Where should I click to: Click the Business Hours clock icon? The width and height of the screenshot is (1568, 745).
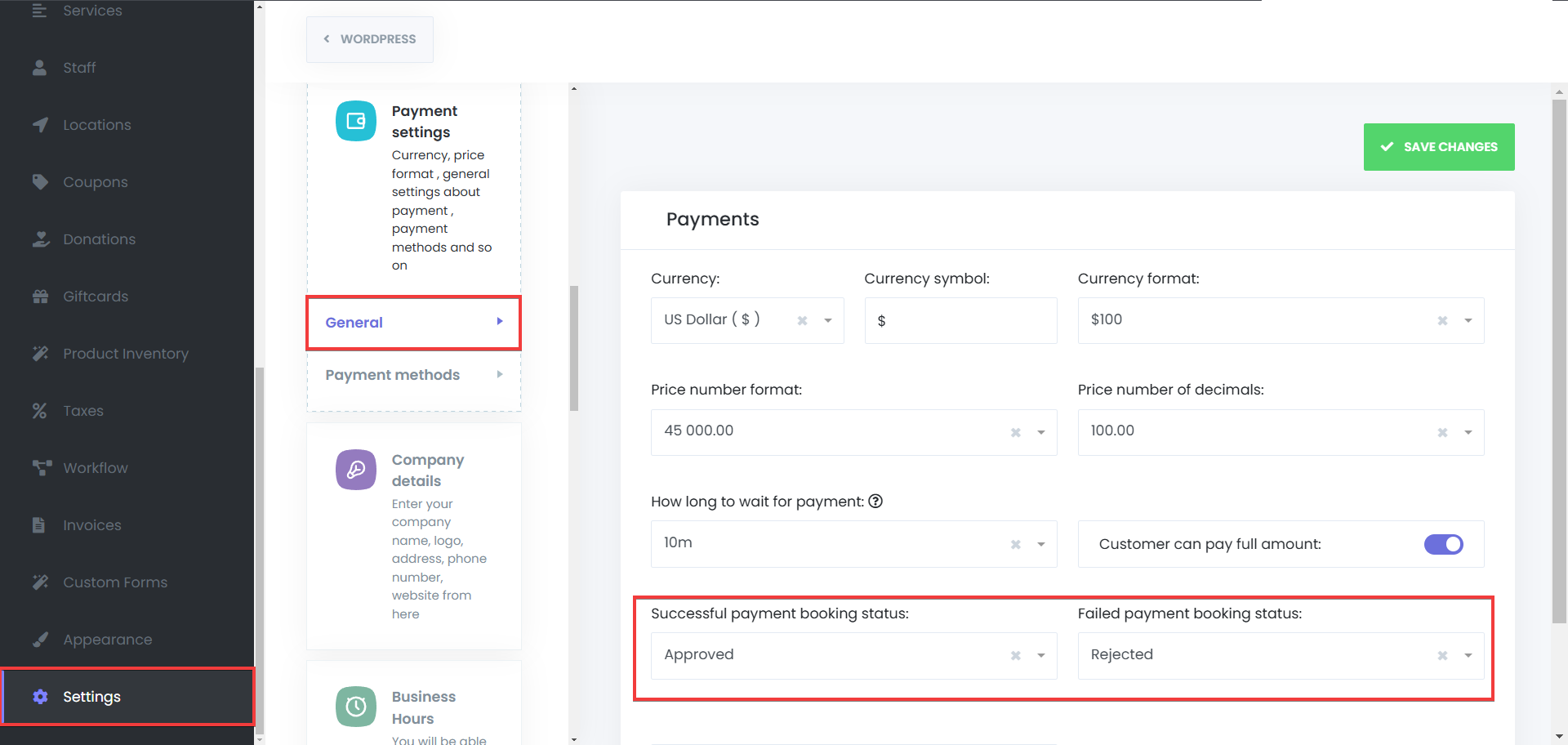click(356, 707)
